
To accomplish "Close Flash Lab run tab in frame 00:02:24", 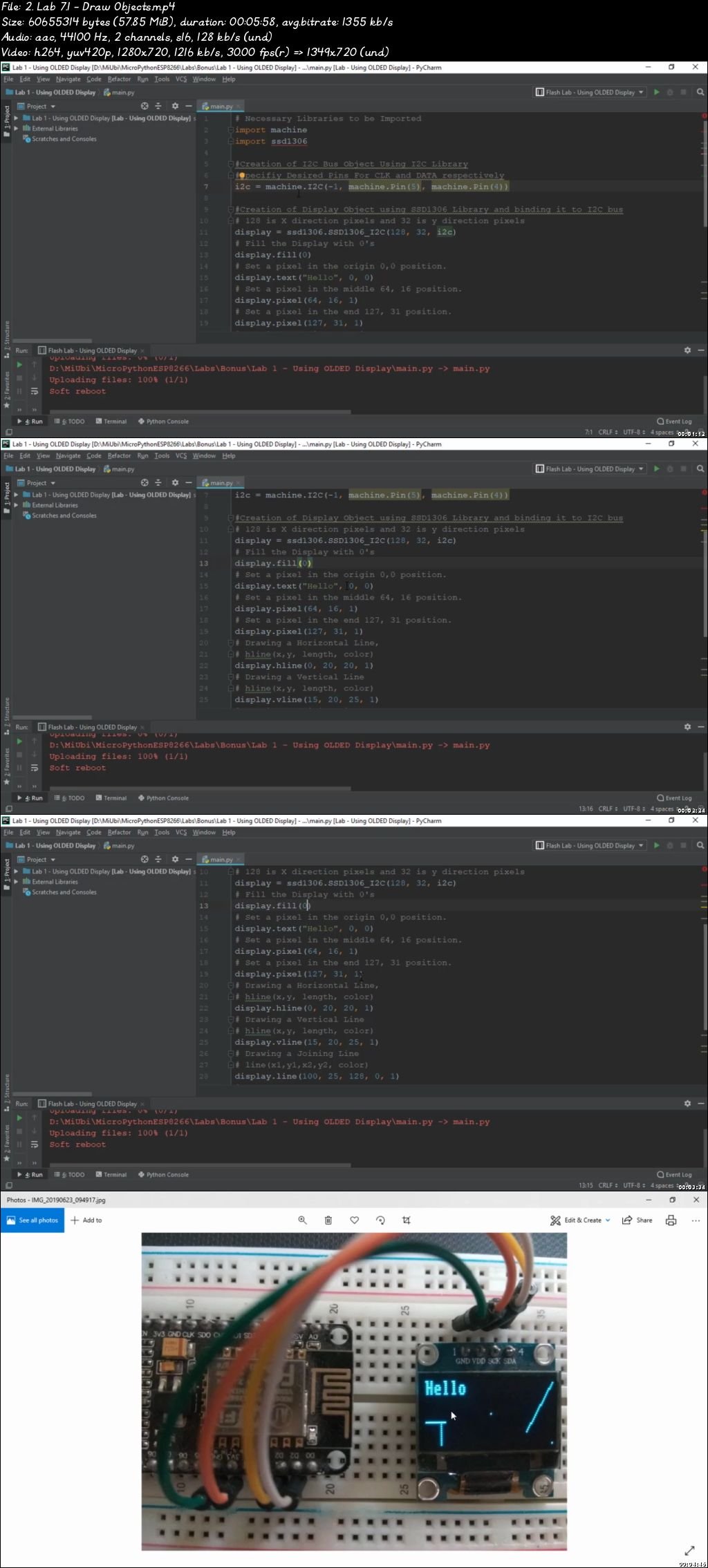I will pos(143,727).
